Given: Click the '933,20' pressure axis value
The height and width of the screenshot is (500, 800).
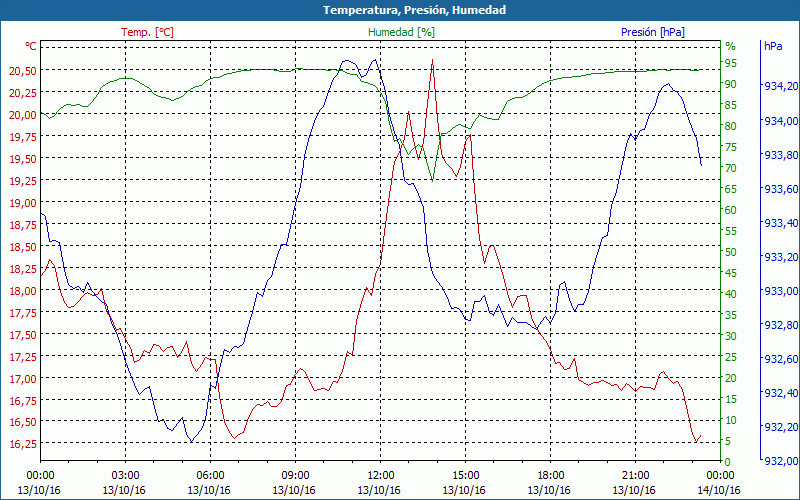Looking at the screenshot, I should [781, 257].
